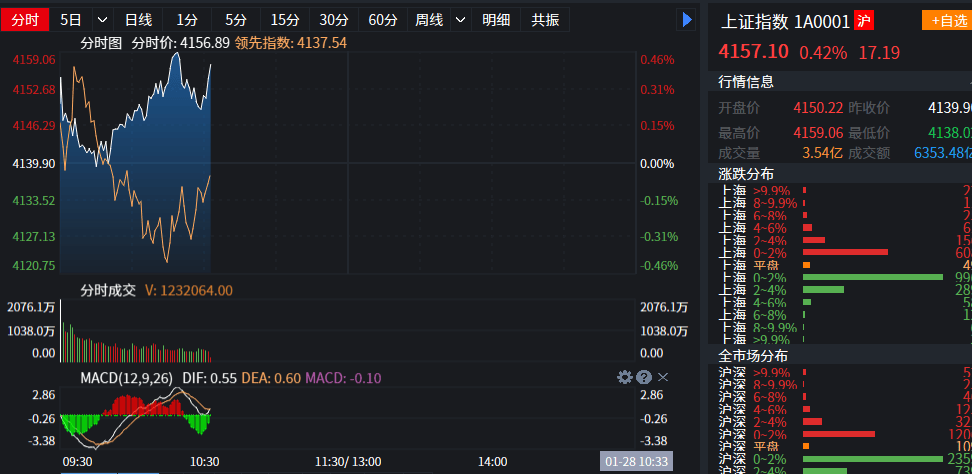The width and height of the screenshot is (972, 474).
Task: Open MACD indicator settings gear
Action: coord(625,377)
